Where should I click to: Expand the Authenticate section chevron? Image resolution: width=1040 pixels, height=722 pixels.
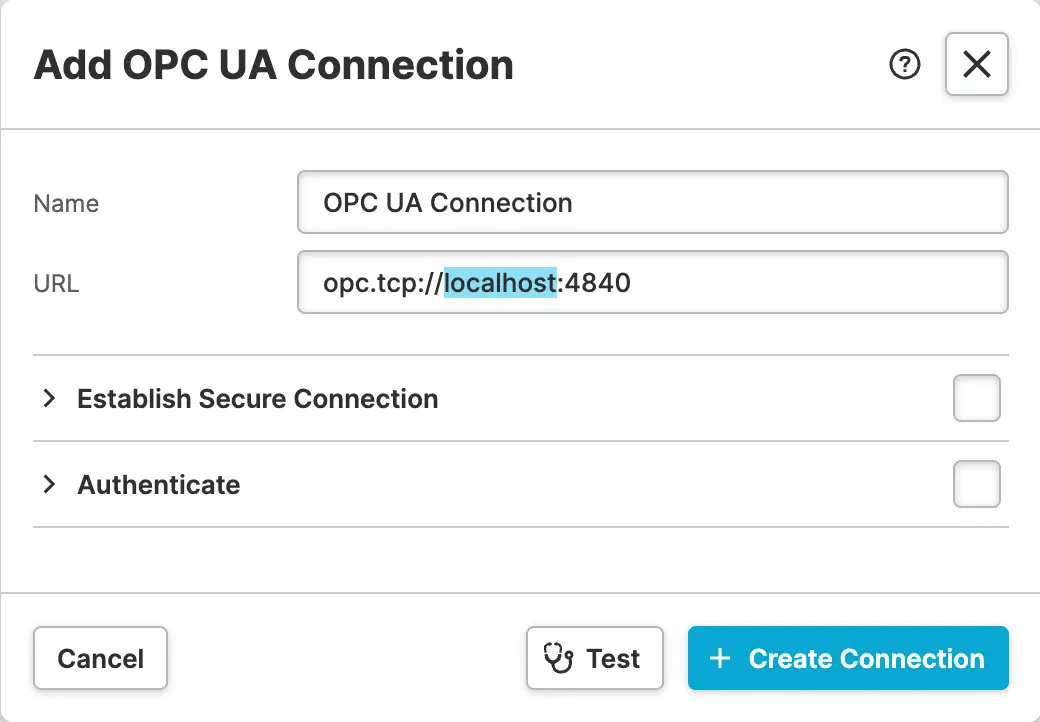coord(49,485)
